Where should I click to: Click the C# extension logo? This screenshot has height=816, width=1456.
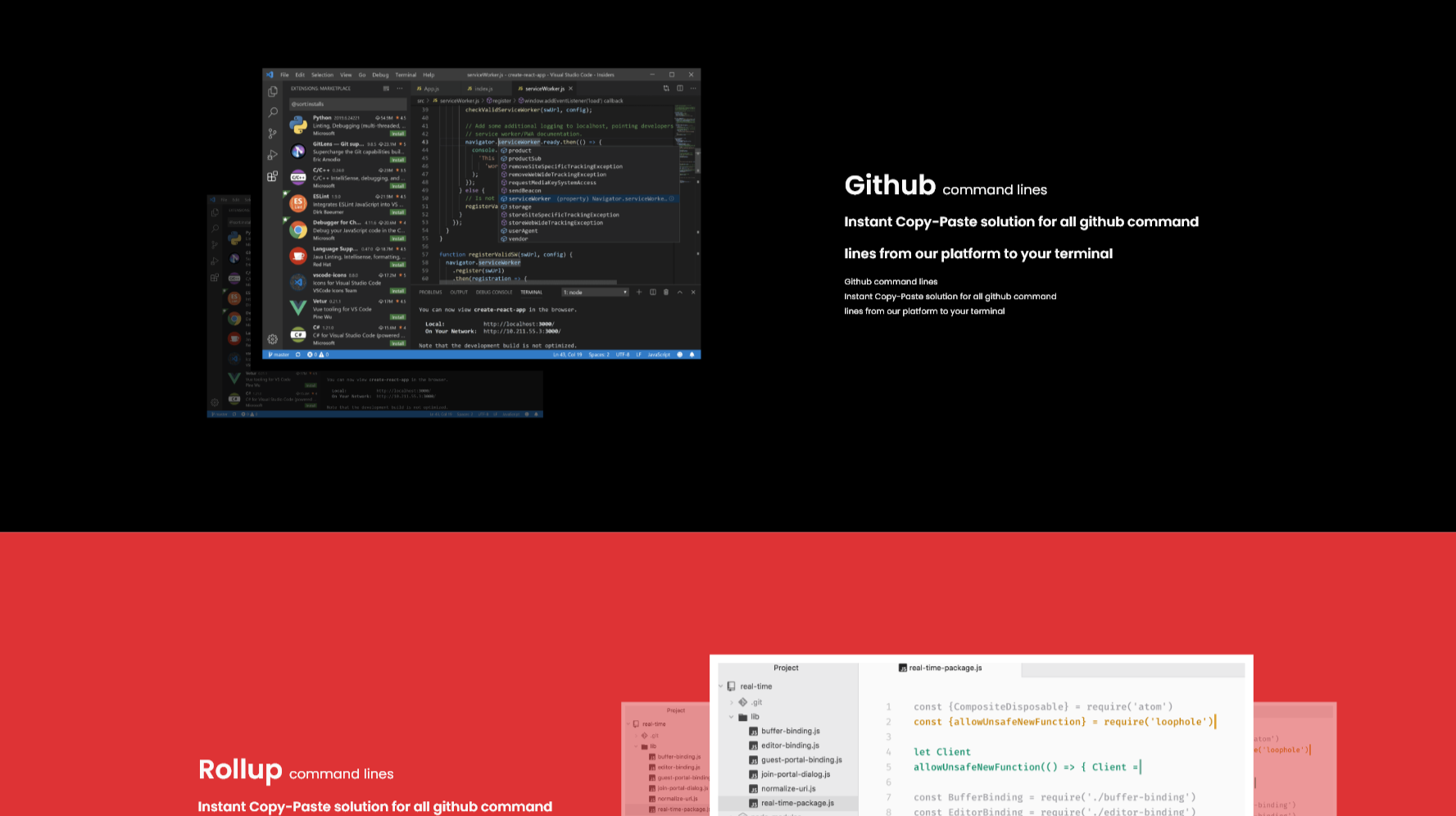298,334
